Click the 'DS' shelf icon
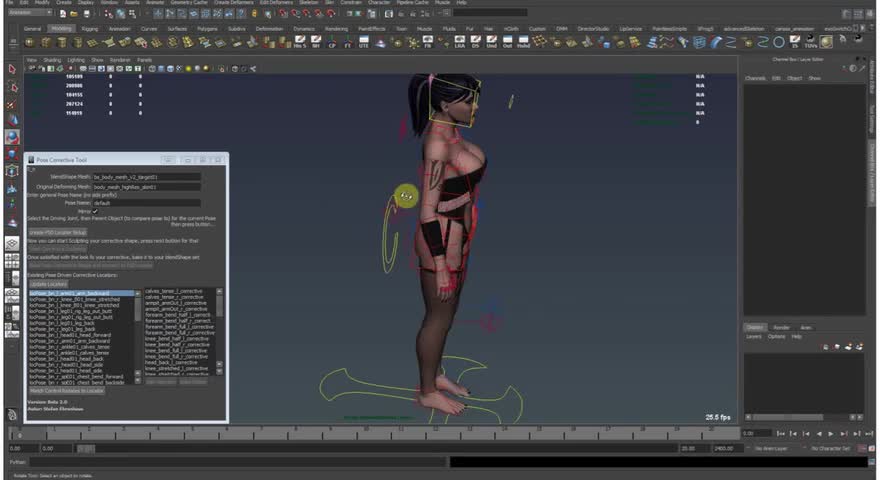The height and width of the screenshot is (480, 880). 475,42
